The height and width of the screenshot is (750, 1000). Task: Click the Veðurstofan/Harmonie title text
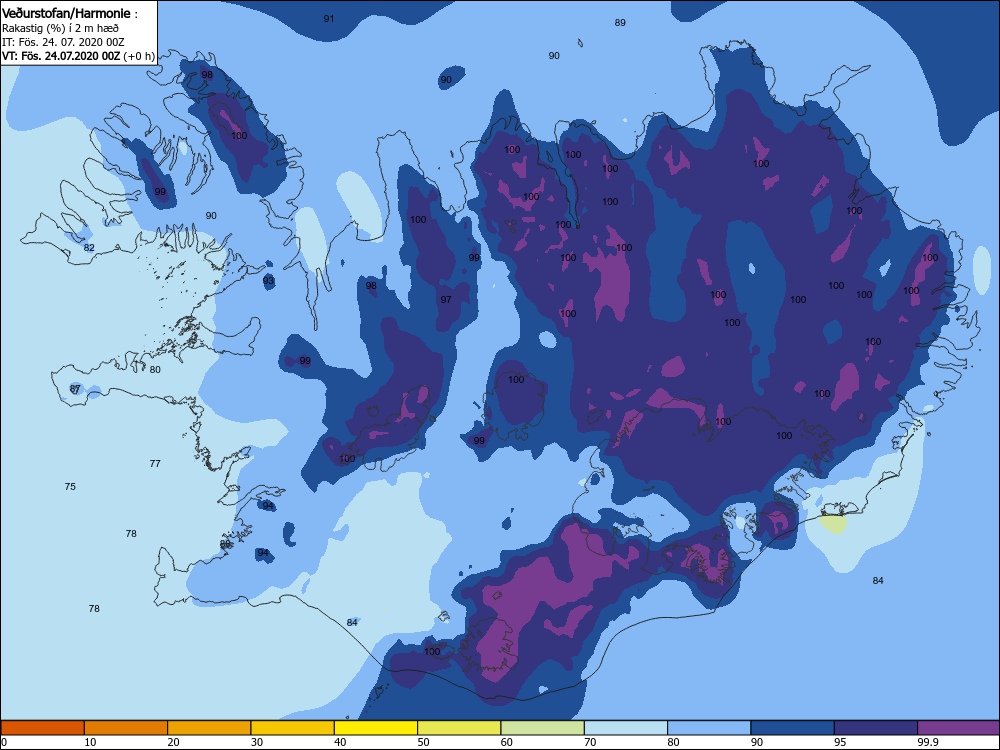[x=66, y=13]
